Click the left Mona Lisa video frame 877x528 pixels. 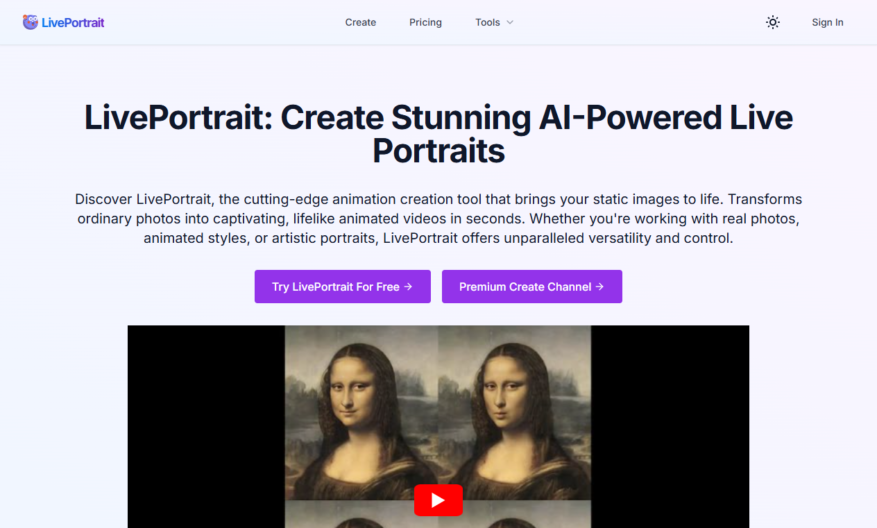[361, 413]
